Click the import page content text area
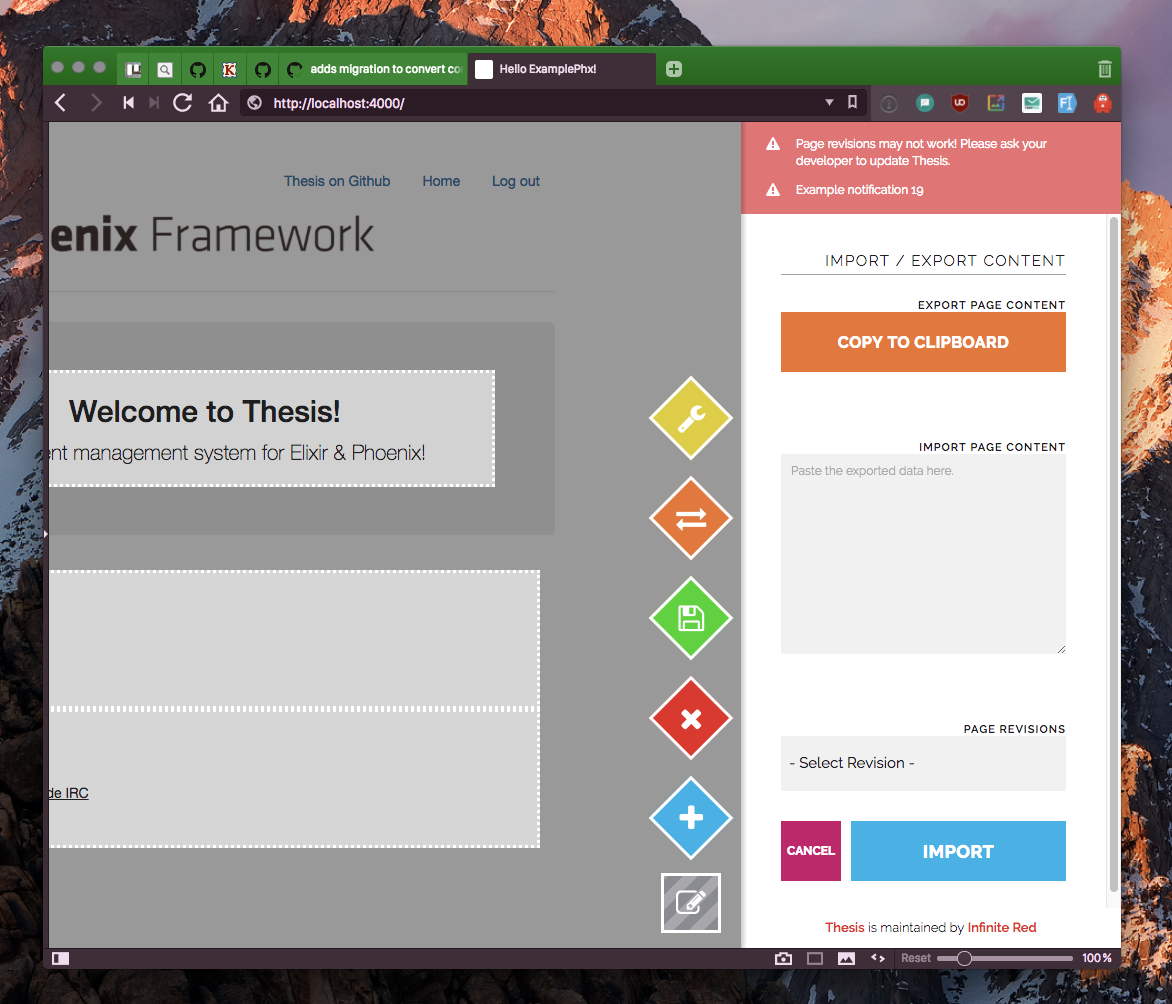The width and height of the screenshot is (1172, 1004). (x=922, y=554)
